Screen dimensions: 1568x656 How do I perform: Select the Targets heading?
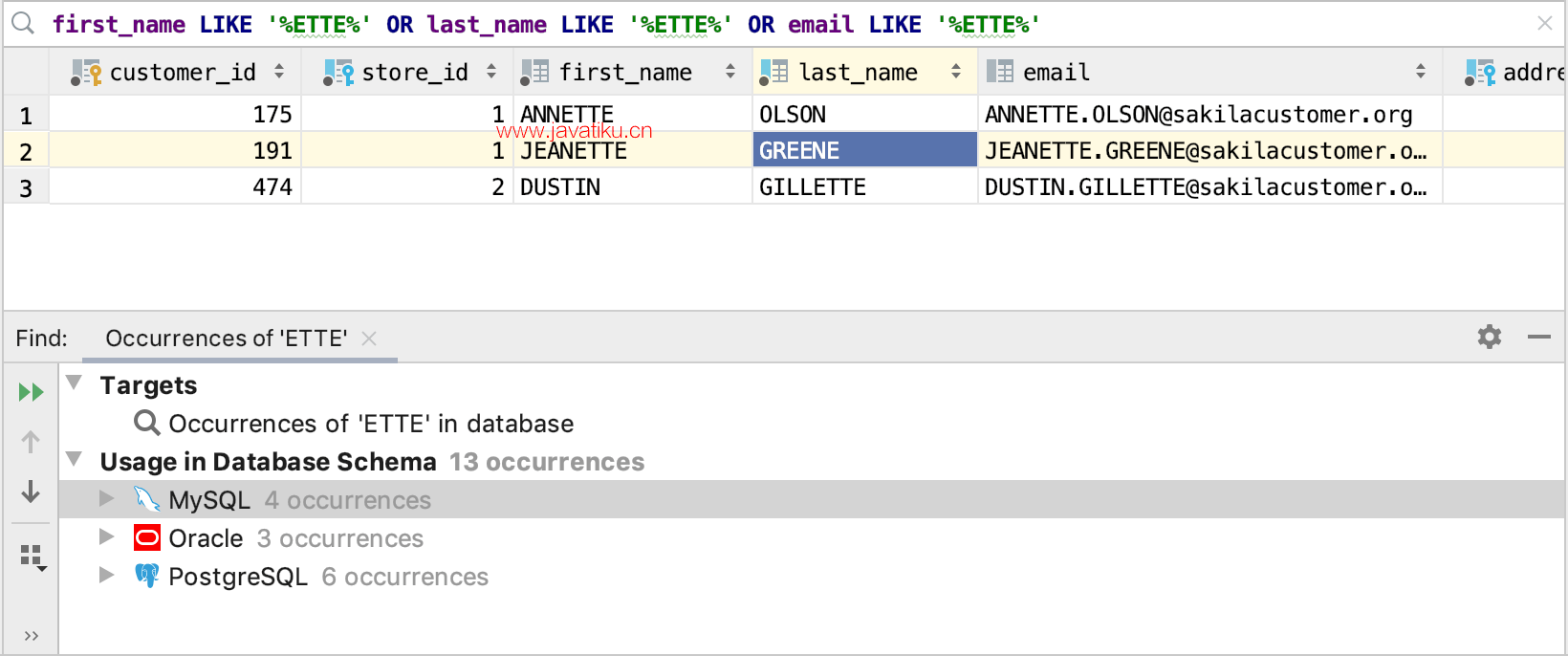(148, 385)
